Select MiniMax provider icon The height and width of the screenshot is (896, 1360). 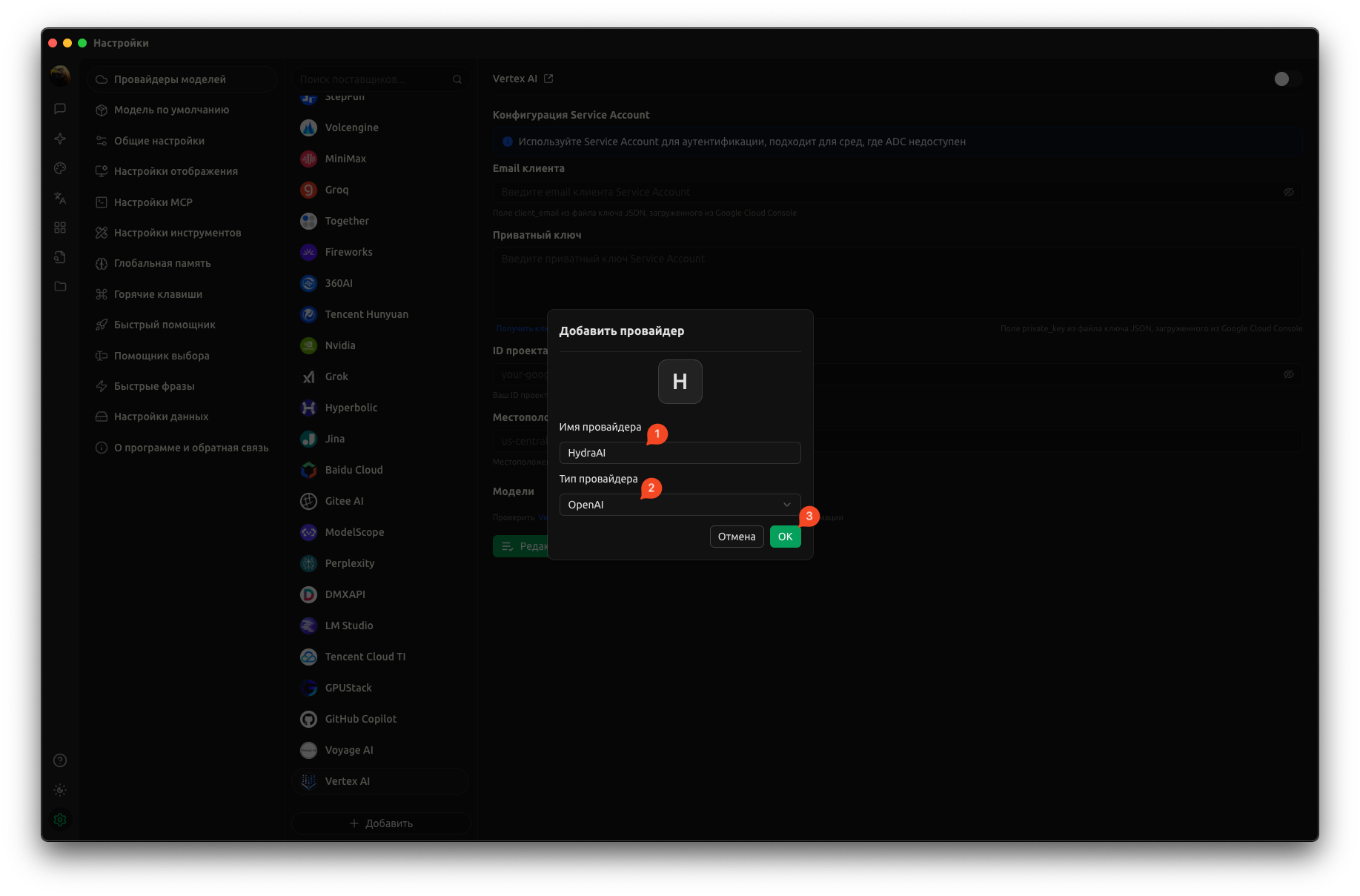(309, 159)
